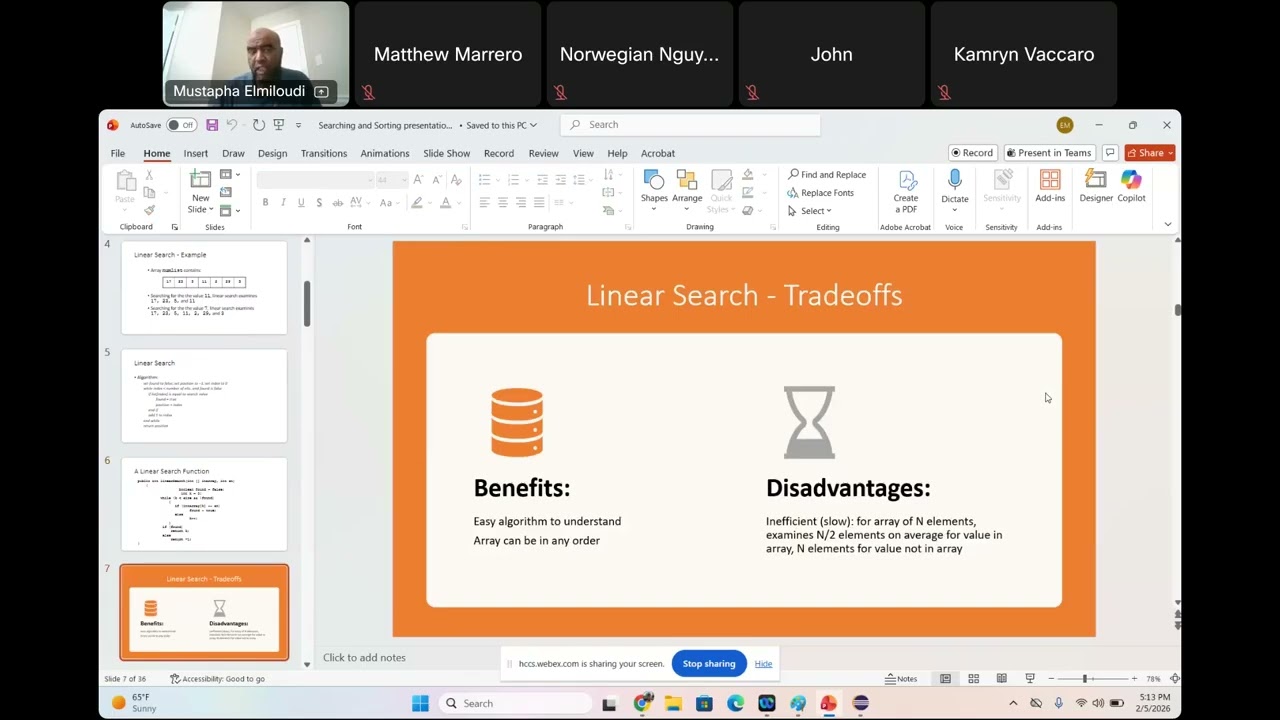This screenshot has width=1280, height=720.
Task: Toggle Italic formatting
Action: point(283,202)
